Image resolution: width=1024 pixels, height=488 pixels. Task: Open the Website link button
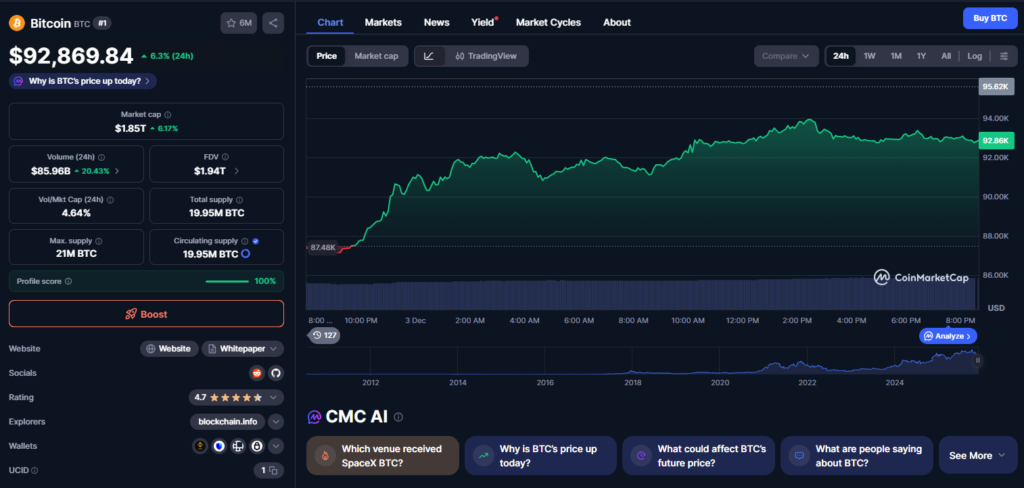tap(169, 349)
